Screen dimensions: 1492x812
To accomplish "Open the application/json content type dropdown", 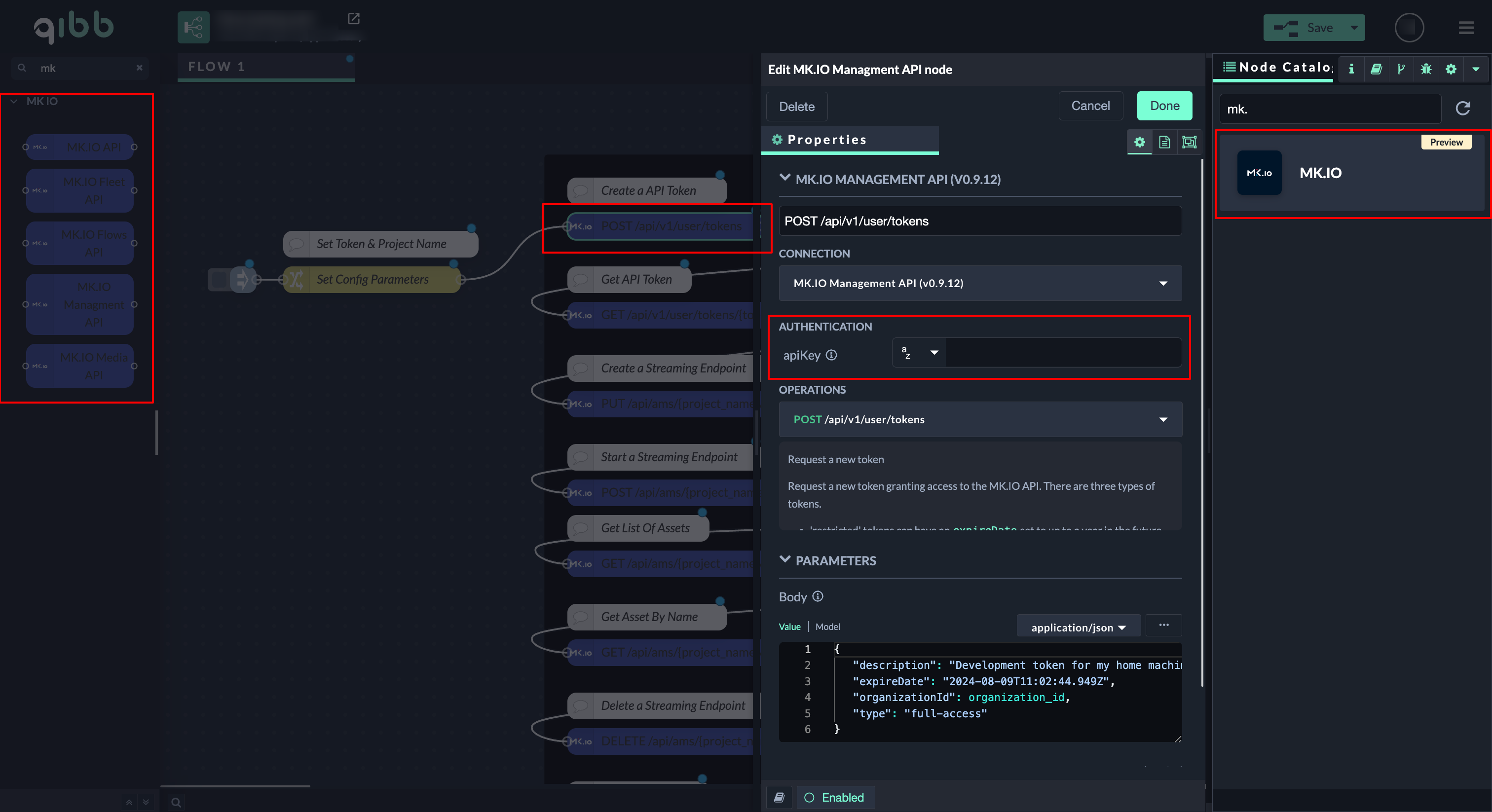I will [x=1078, y=627].
